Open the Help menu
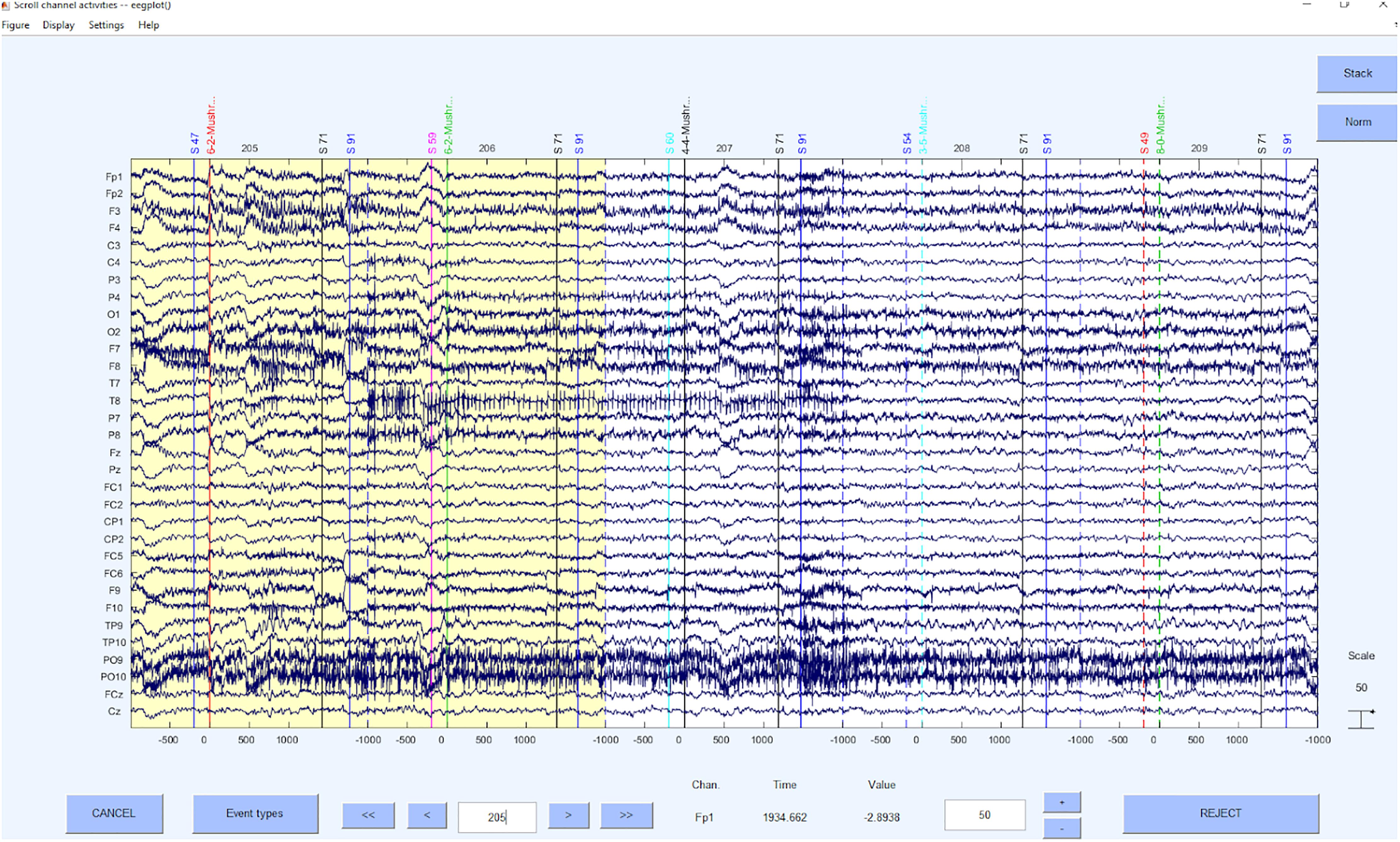Viewport: 1400px width, 842px height. coord(149,25)
